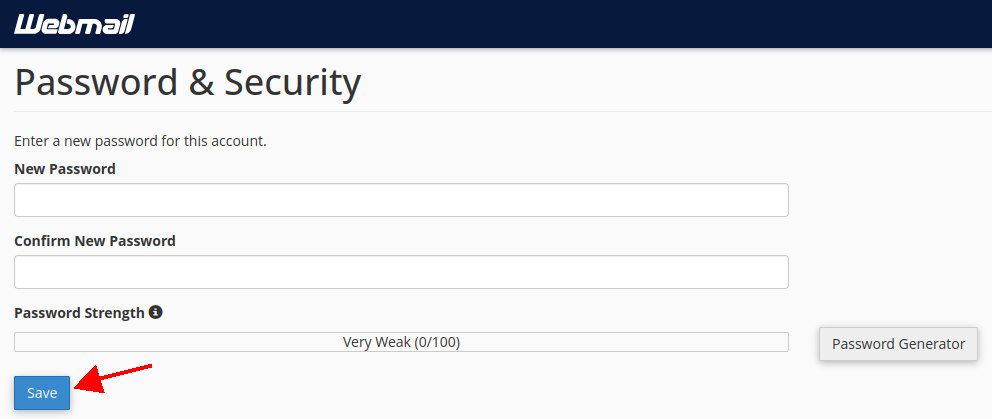Open the Password Generator
Screen dimensions: 992x419
click(898, 344)
